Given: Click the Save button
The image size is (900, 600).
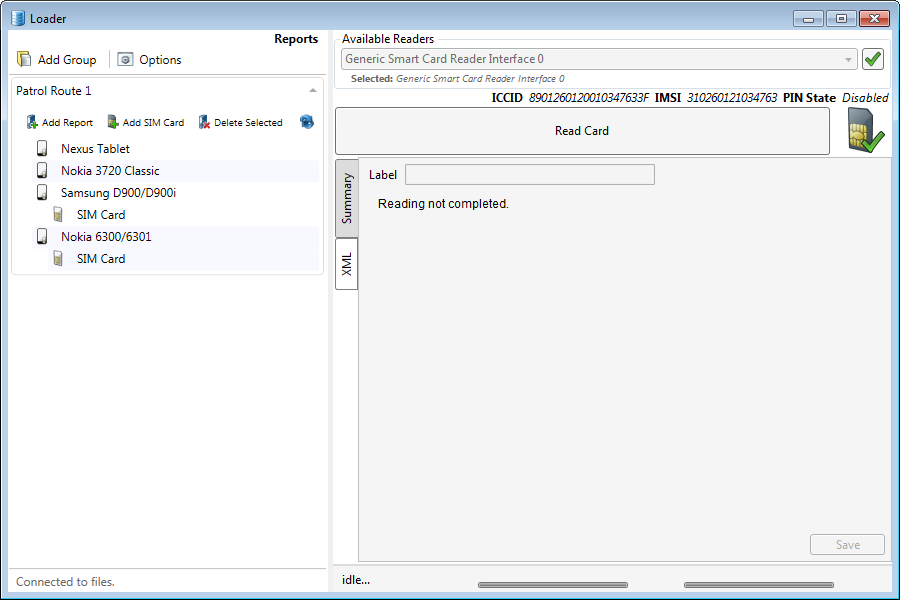Looking at the screenshot, I should coord(847,545).
